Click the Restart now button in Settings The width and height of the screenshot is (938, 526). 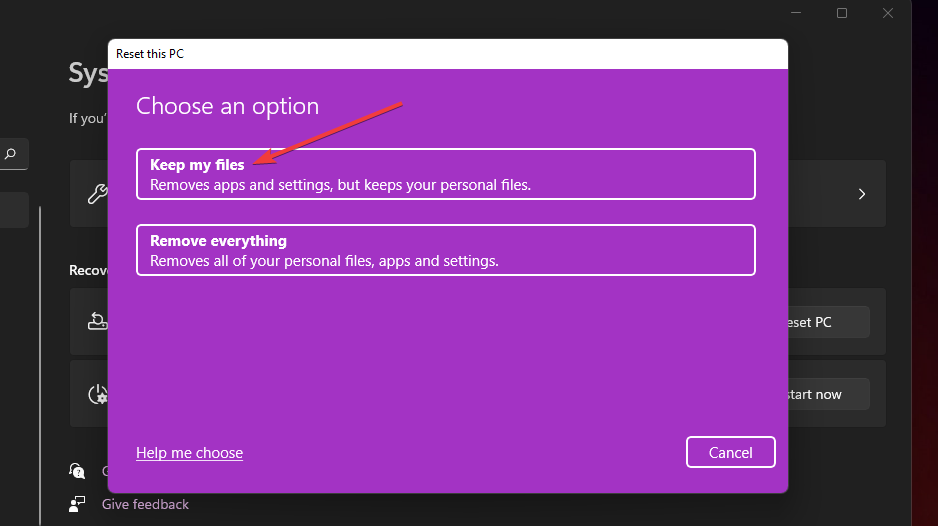coord(828,394)
